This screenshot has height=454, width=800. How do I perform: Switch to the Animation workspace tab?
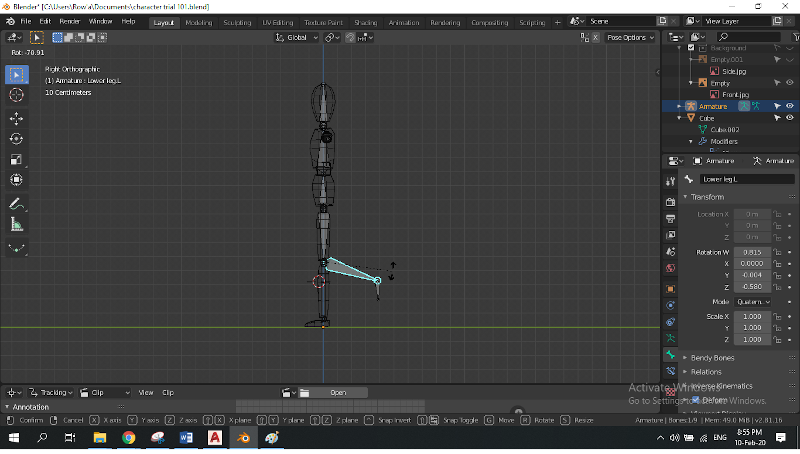404,22
